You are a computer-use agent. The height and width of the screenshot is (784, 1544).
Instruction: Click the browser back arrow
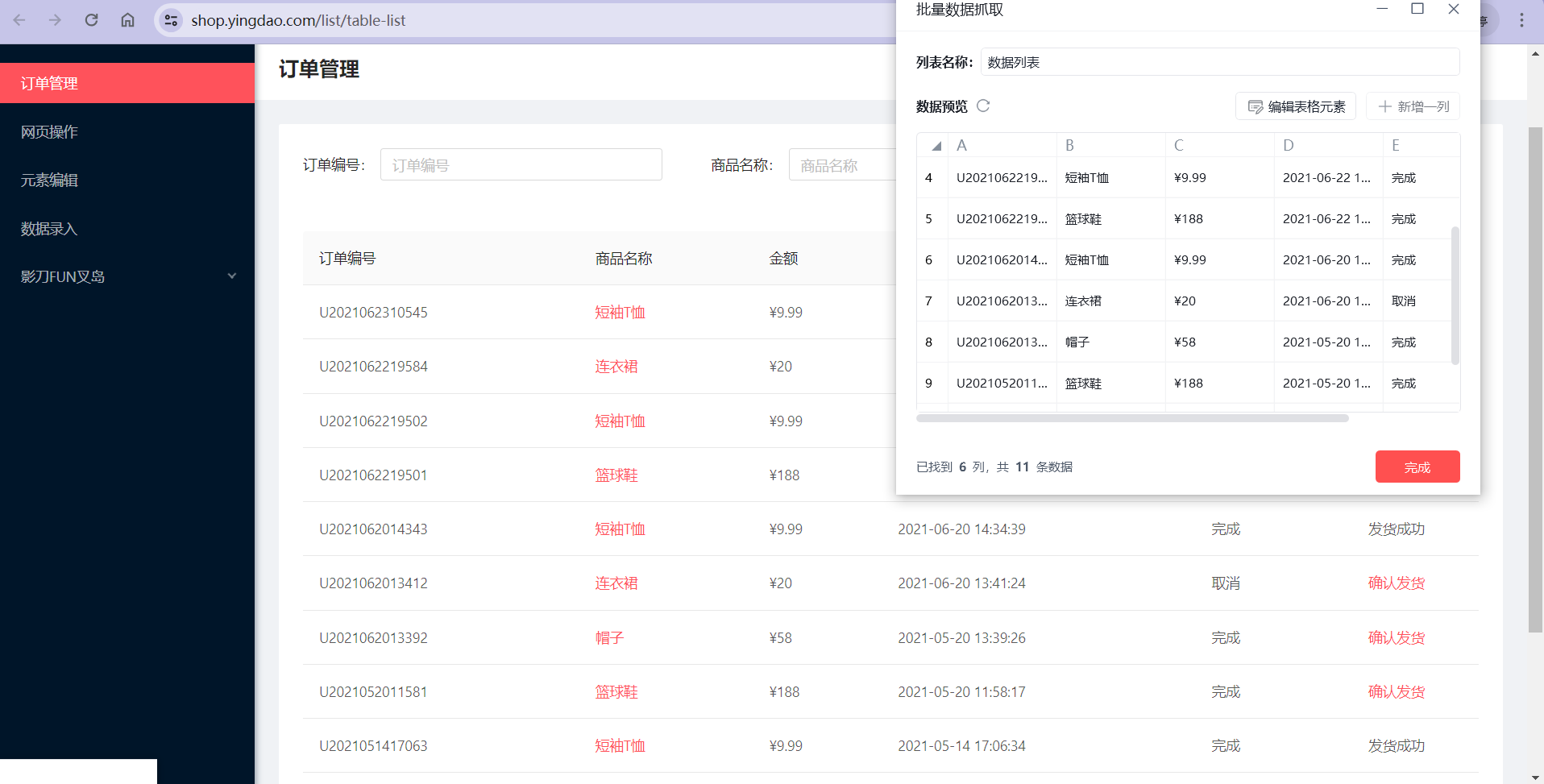[x=19, y=20]
